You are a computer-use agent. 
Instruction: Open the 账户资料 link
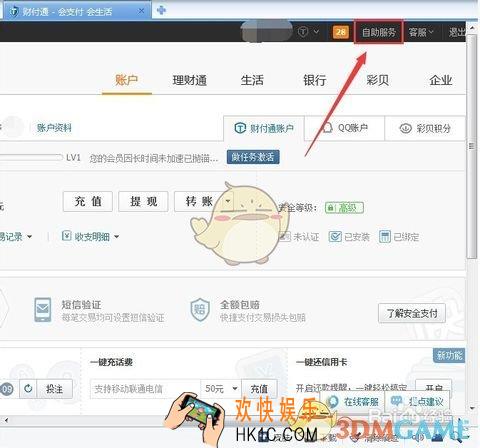point(54,128)
